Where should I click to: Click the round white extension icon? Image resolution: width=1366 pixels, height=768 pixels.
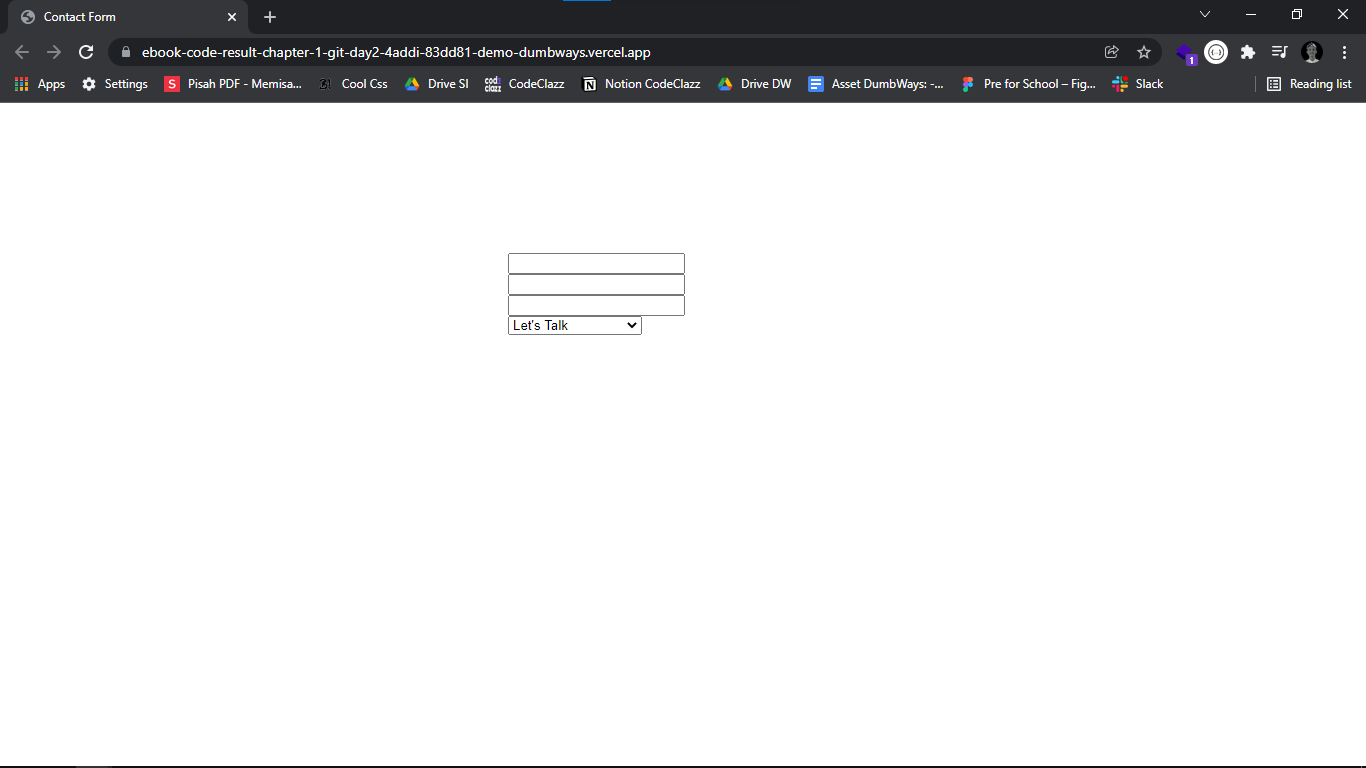[x=1216, y=52]
